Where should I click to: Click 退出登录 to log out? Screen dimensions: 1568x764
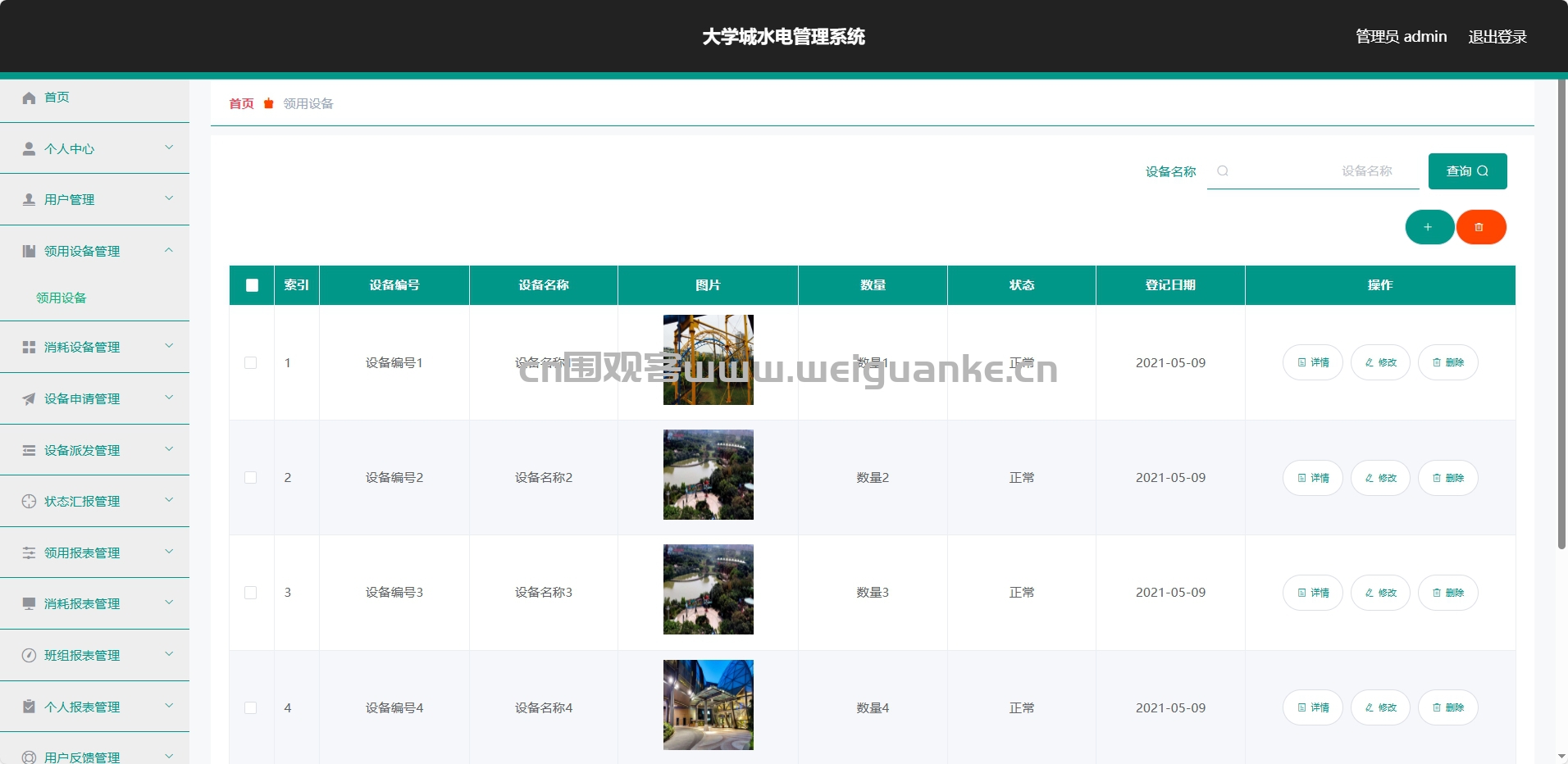tap(1497, 37)
